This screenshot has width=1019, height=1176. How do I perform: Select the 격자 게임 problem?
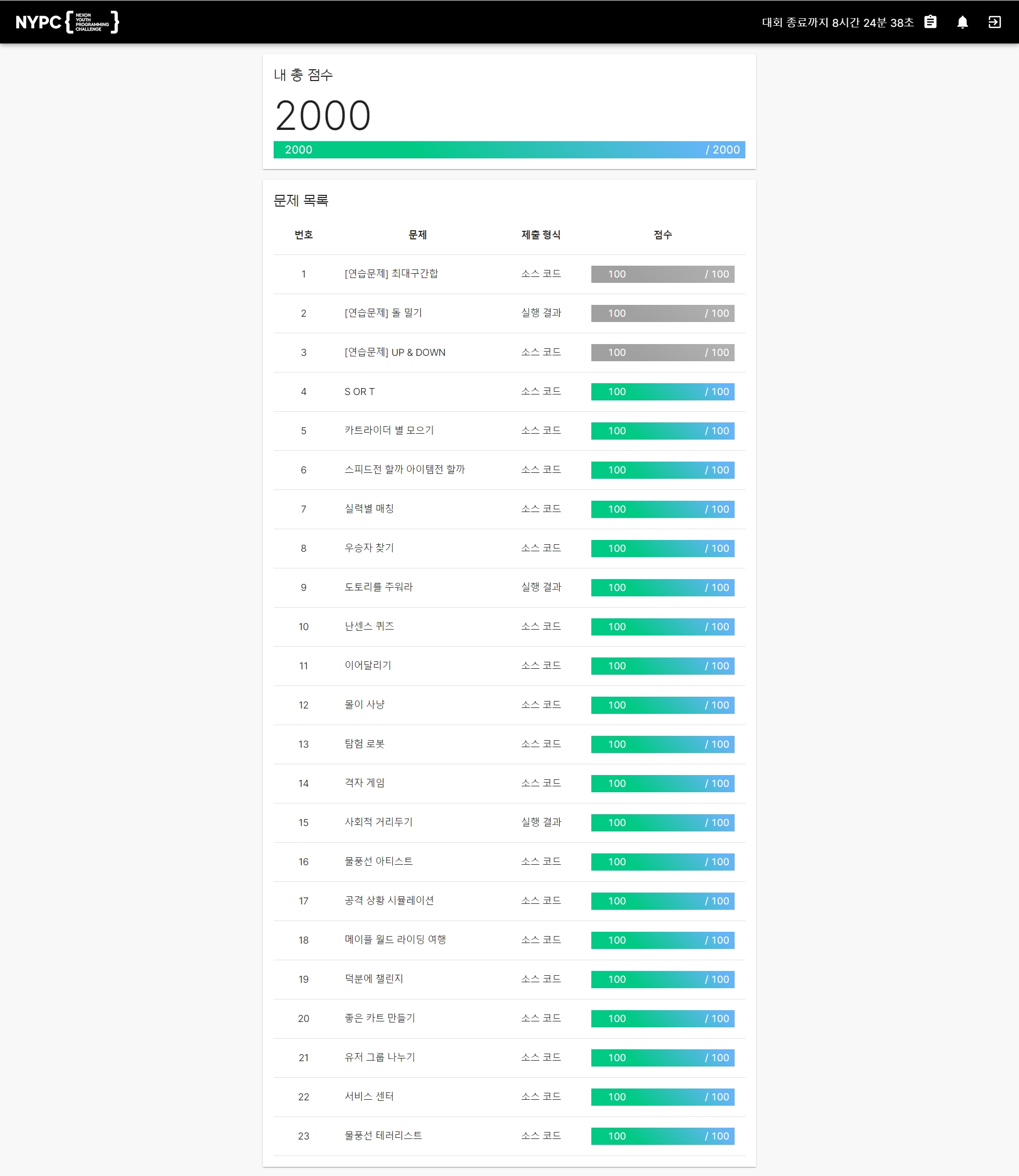(x=364, y=783)
